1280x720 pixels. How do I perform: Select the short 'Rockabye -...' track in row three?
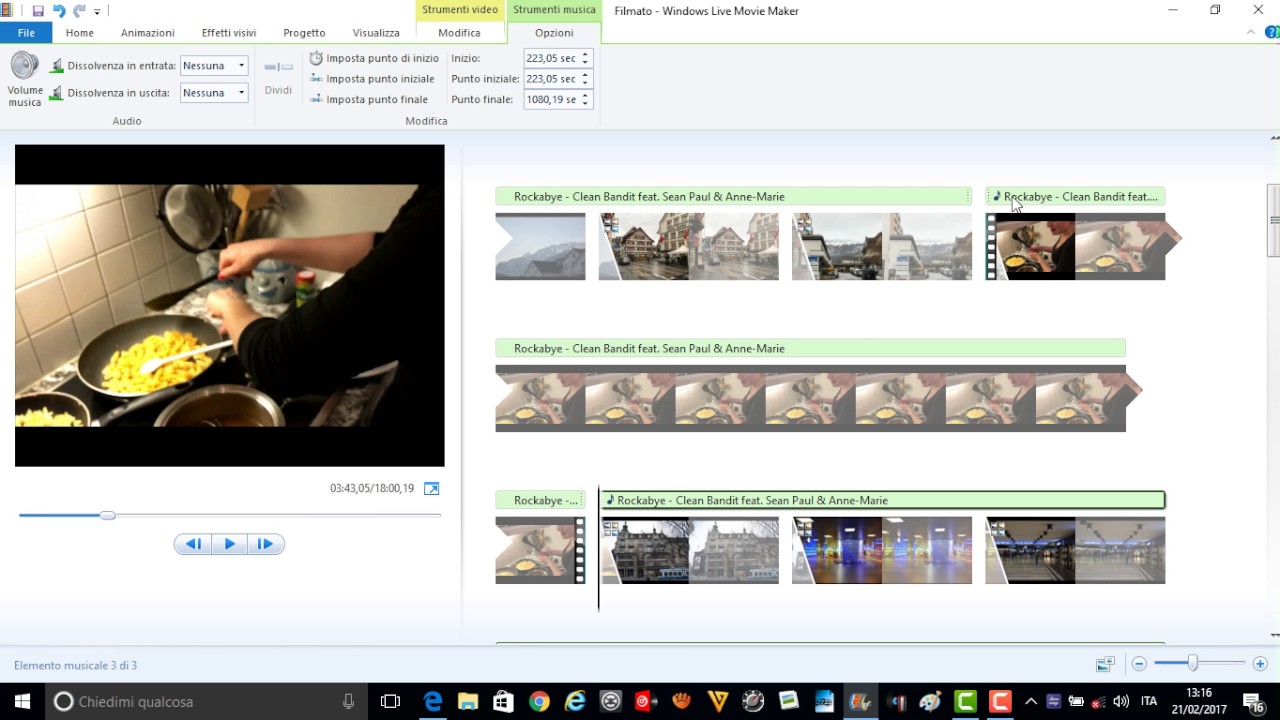pos(540,500)
